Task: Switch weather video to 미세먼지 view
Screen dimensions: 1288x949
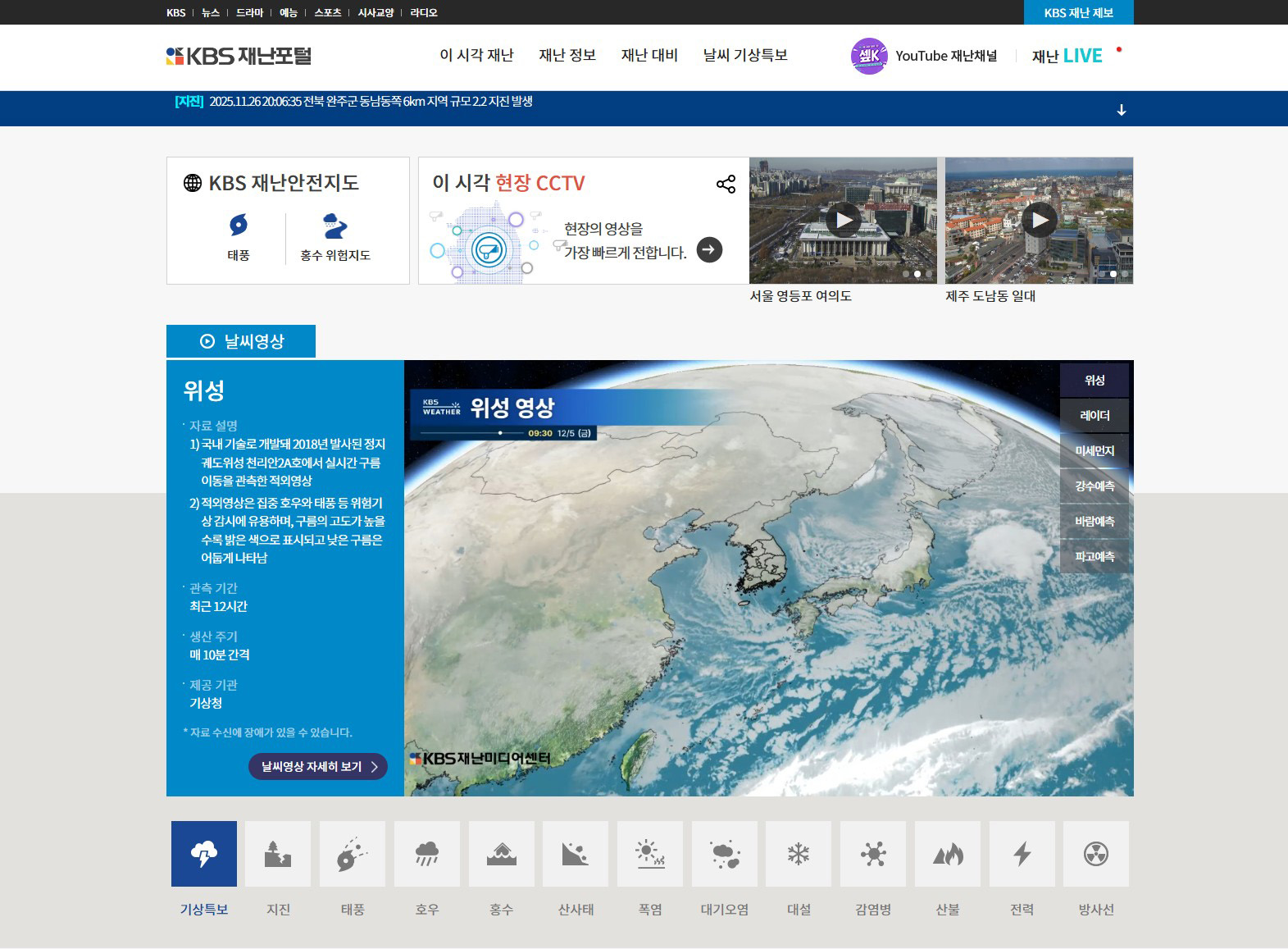Action: 1094,451
